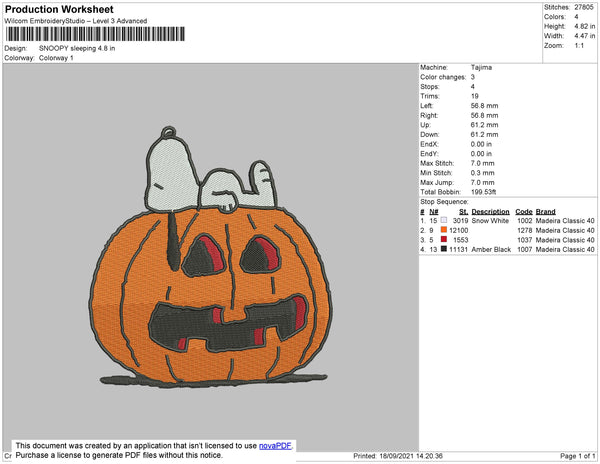Screen dimensions: 600x464
Task: Click 'Colorway 1' value
Action: (x=56, y=58)
